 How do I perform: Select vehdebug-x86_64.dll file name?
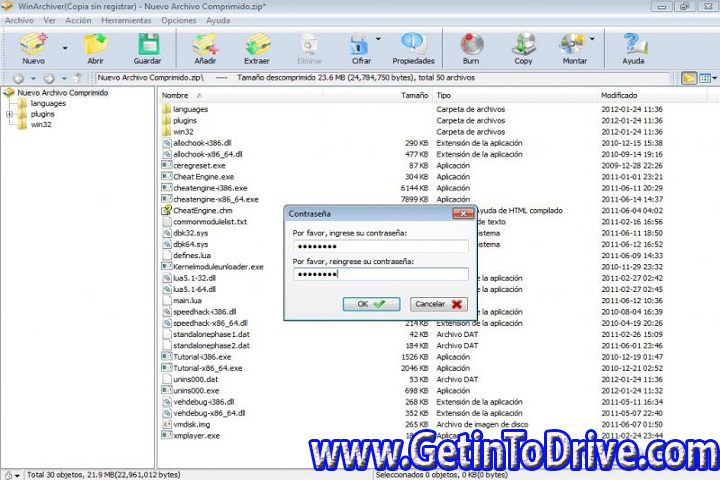tap(209, 413)
